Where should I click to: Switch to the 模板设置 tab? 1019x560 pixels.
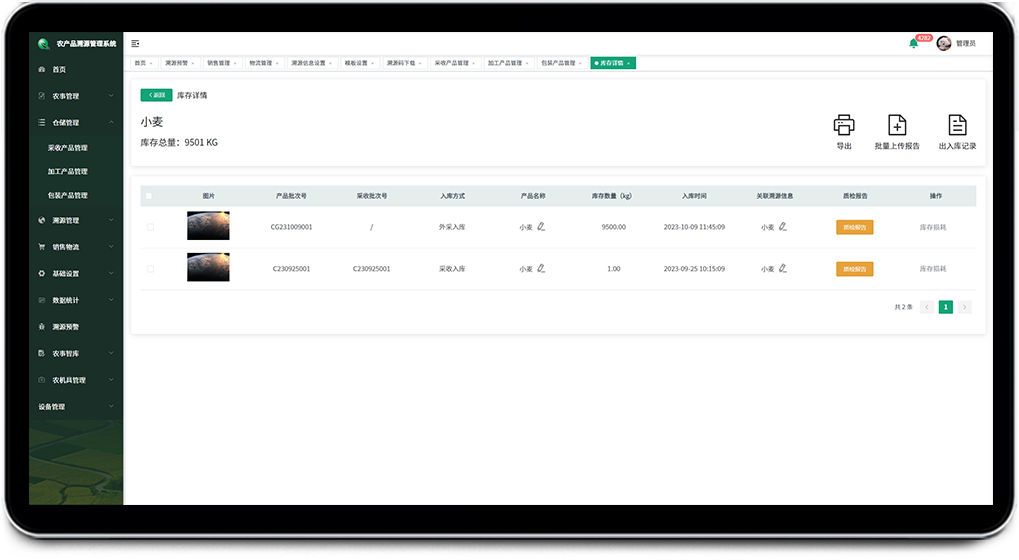coord(359,63)
